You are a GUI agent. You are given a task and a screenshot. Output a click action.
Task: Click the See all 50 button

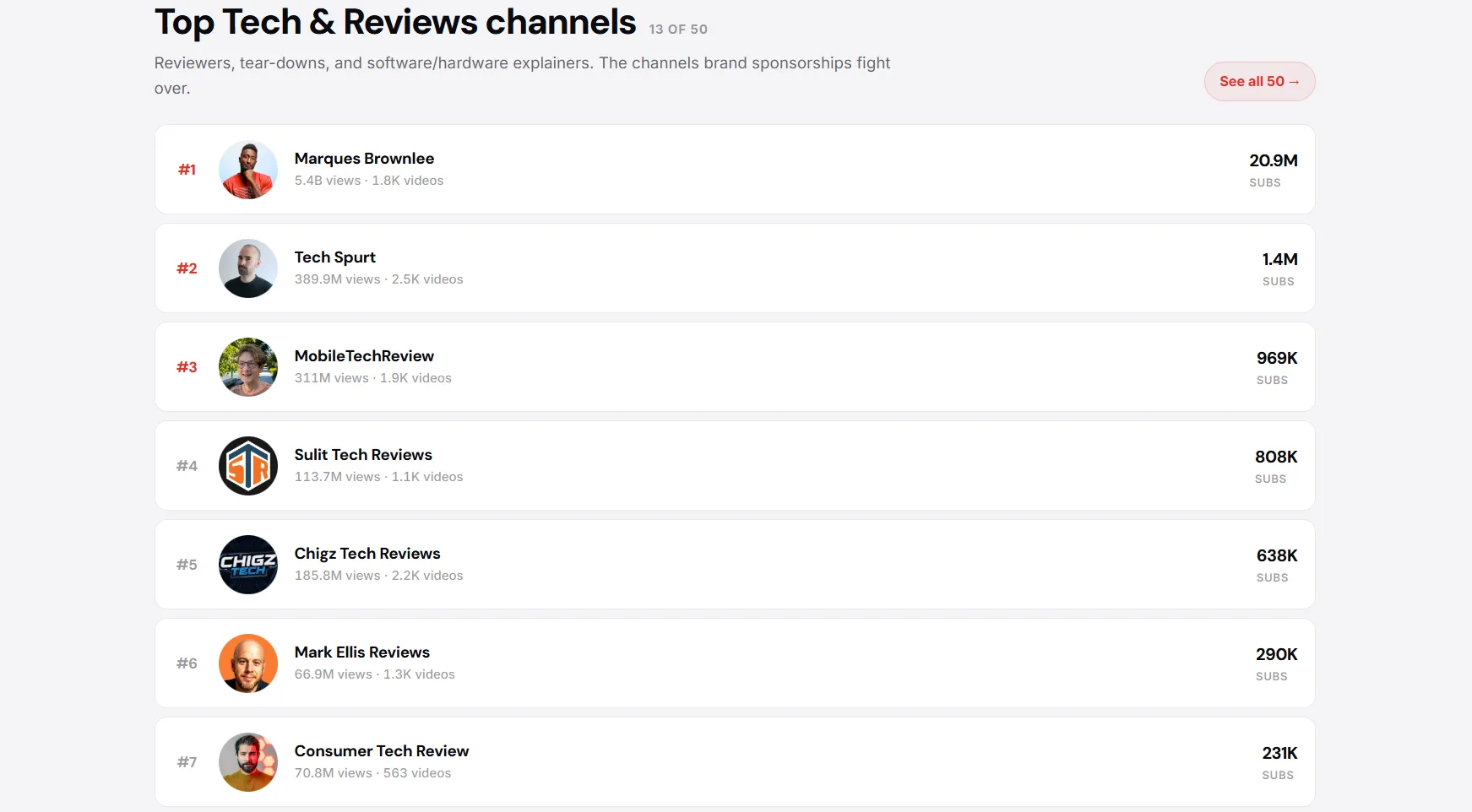[x=1259, y=81]
